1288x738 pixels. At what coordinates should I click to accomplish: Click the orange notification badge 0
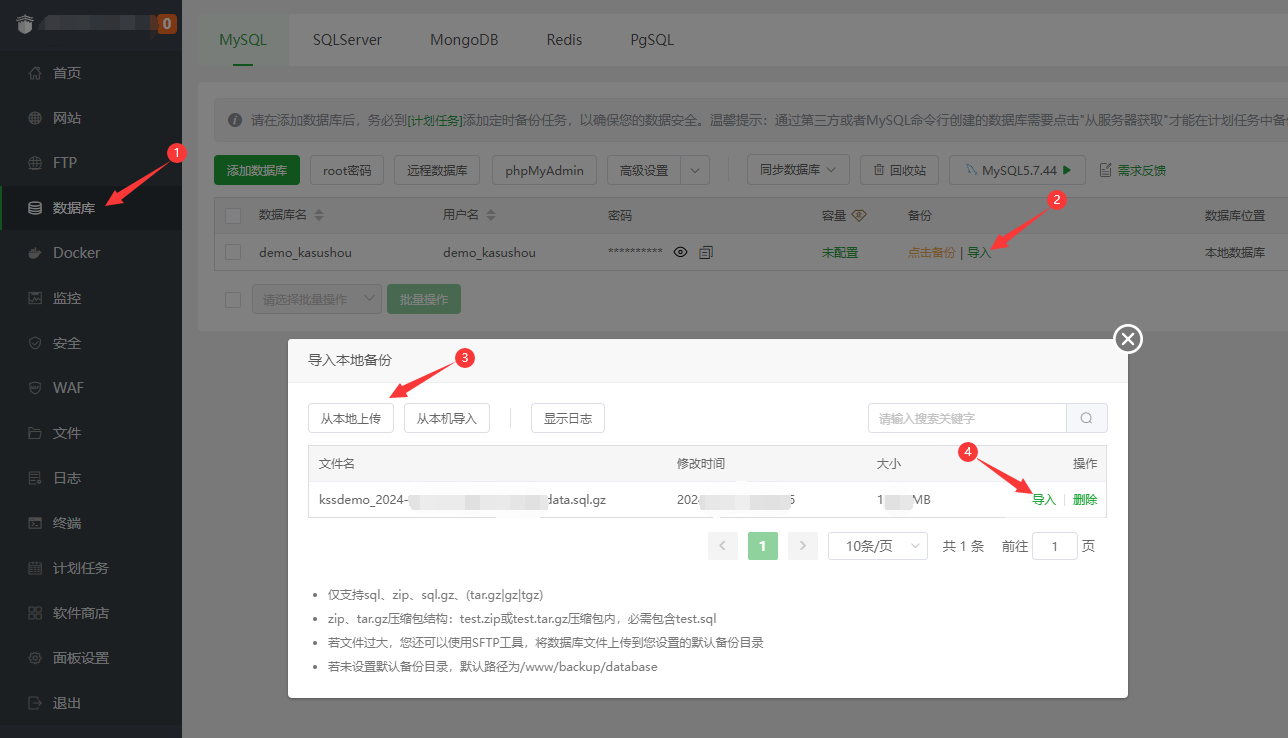pyautogui.click(x=166, y=24)
